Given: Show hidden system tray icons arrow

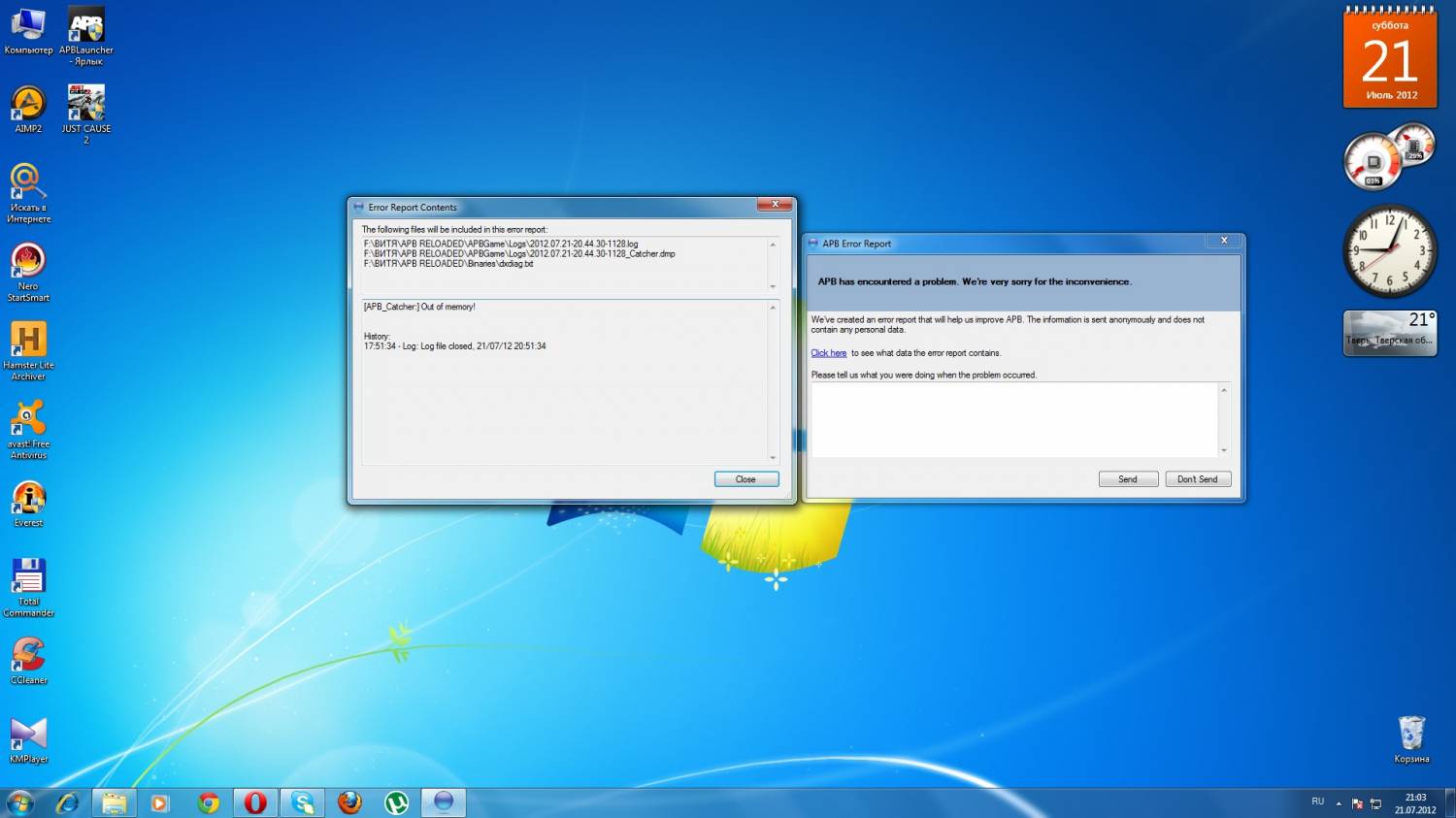Looking at the screenshot, I should (x=1339, y=803).
